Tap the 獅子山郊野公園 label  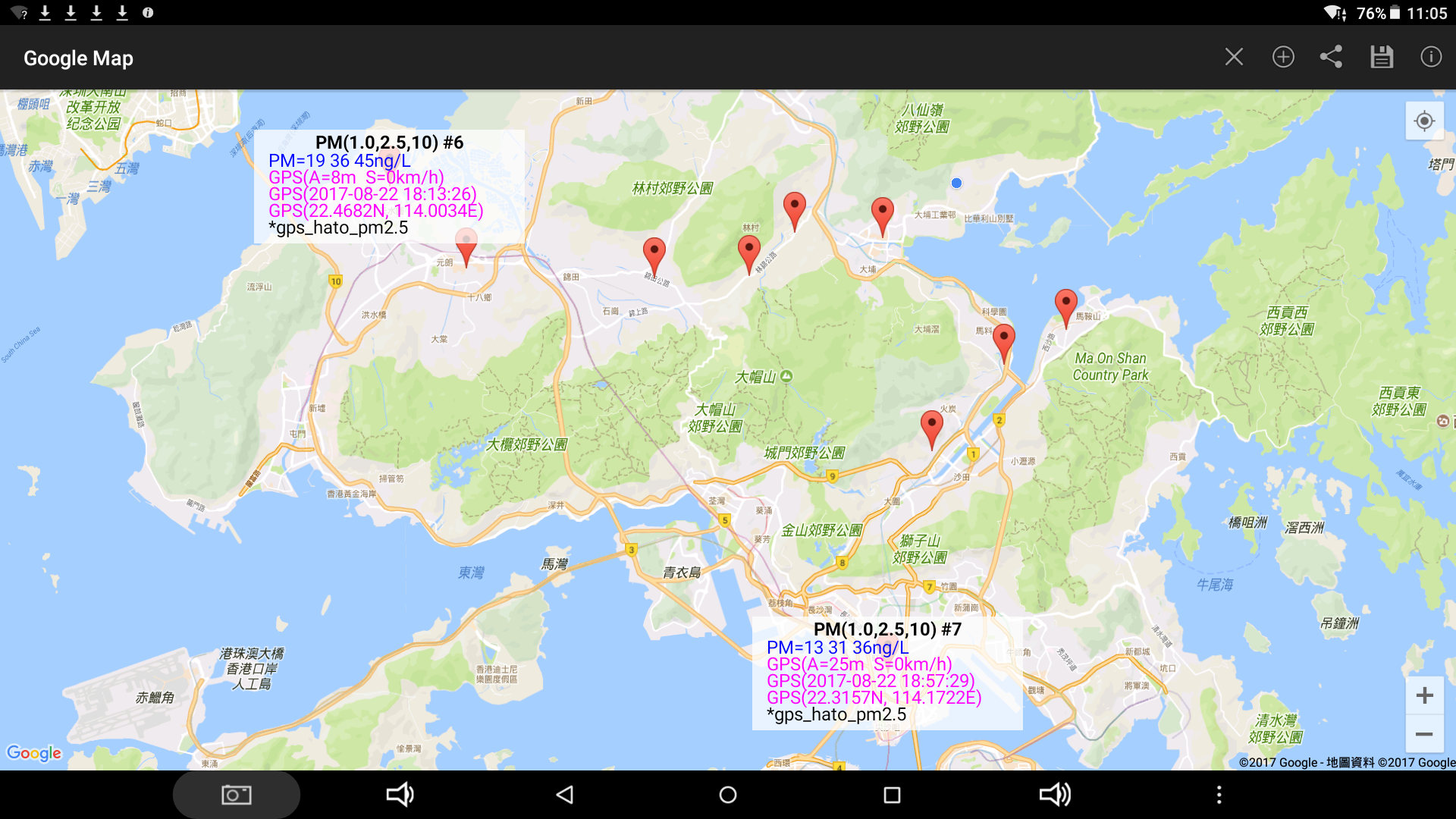tap(919, 549)
